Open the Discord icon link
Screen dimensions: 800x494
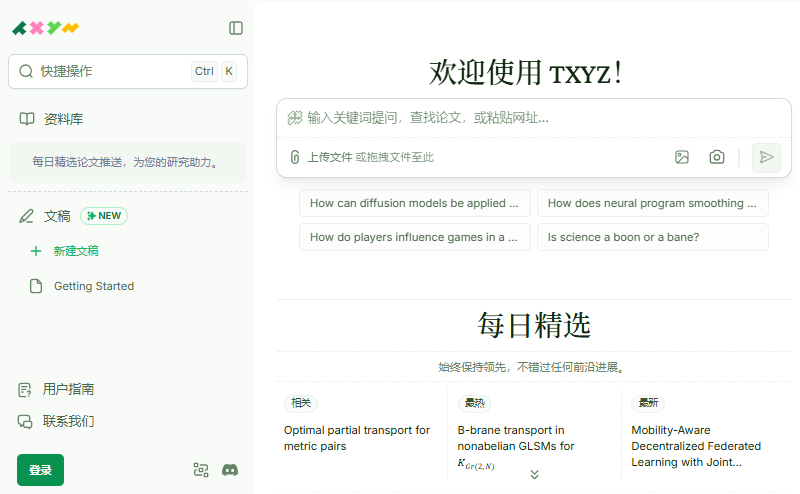(x=230, y=470)
